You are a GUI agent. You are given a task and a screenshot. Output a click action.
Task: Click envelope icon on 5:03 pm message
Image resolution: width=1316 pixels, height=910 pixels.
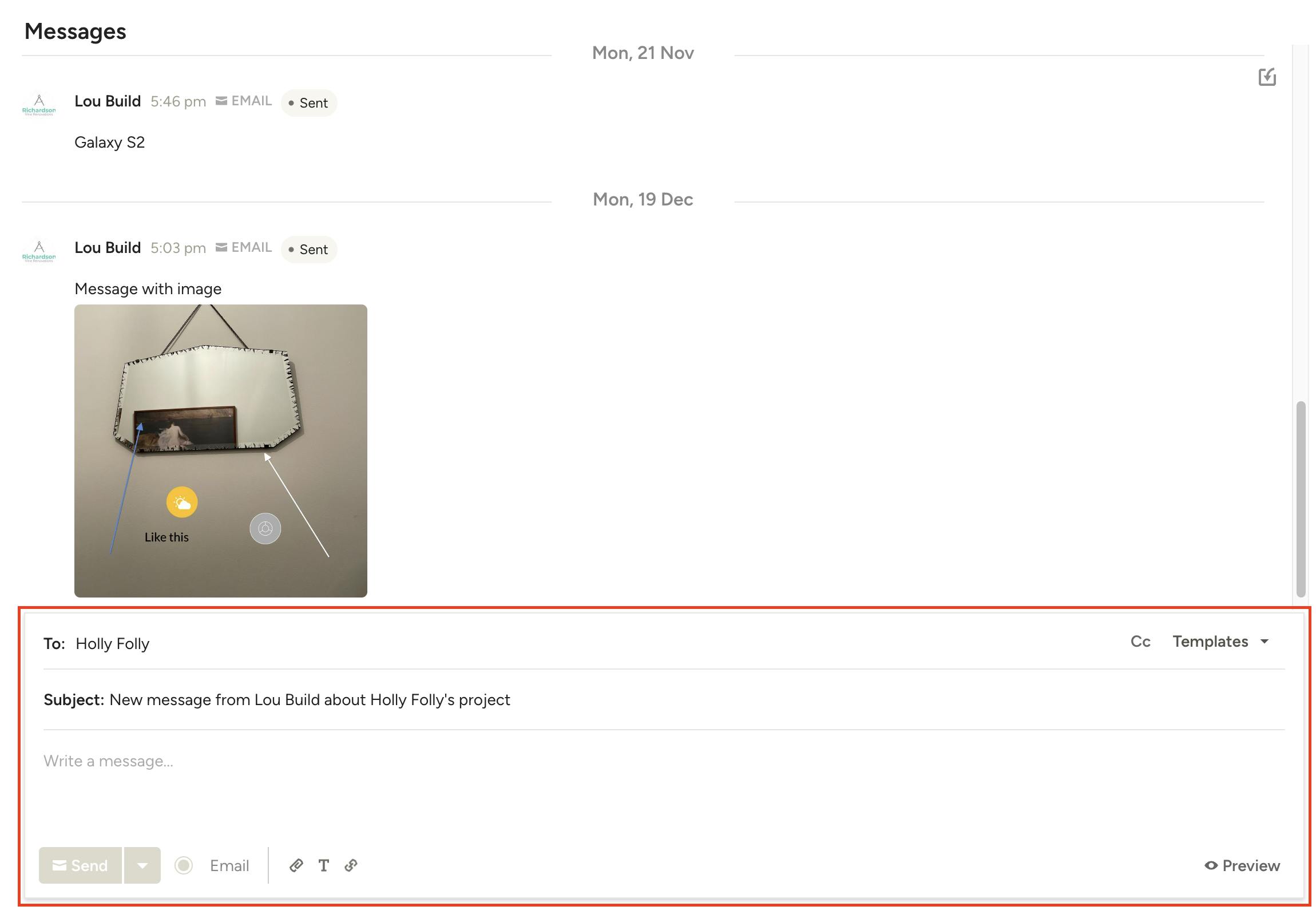tap(221, 247)
